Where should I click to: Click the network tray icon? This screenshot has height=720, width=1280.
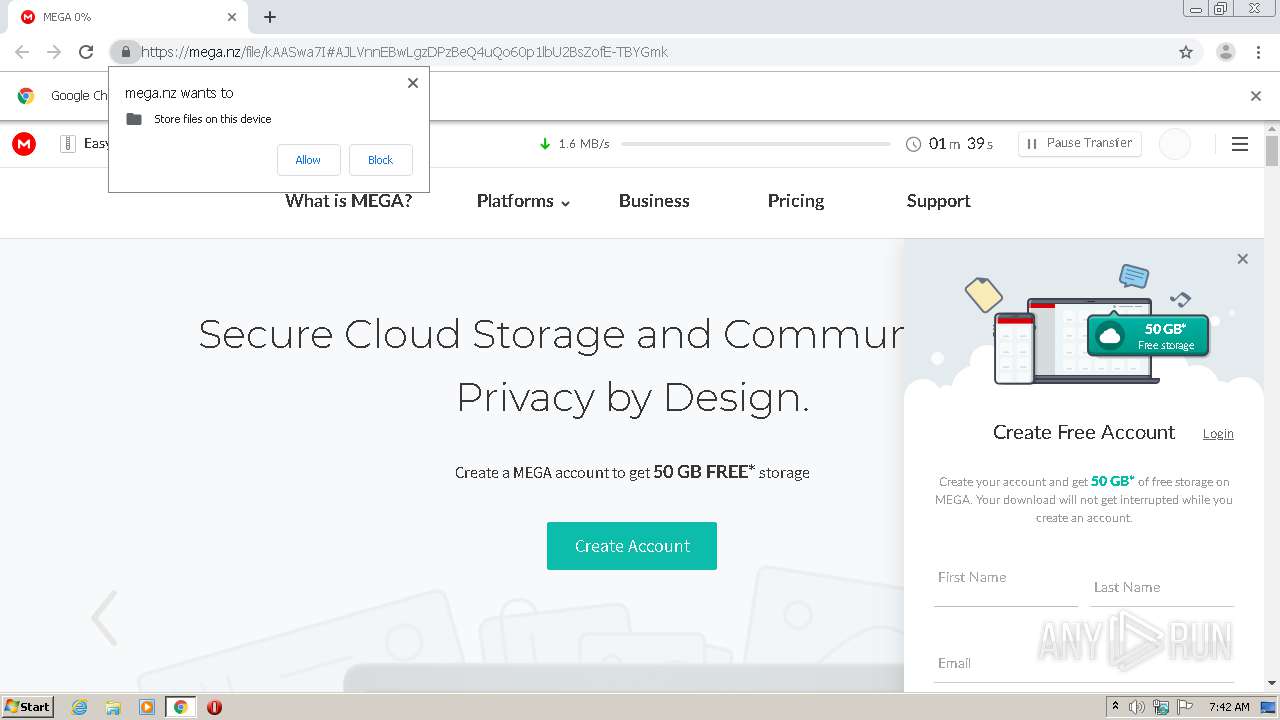(1161, 707)
